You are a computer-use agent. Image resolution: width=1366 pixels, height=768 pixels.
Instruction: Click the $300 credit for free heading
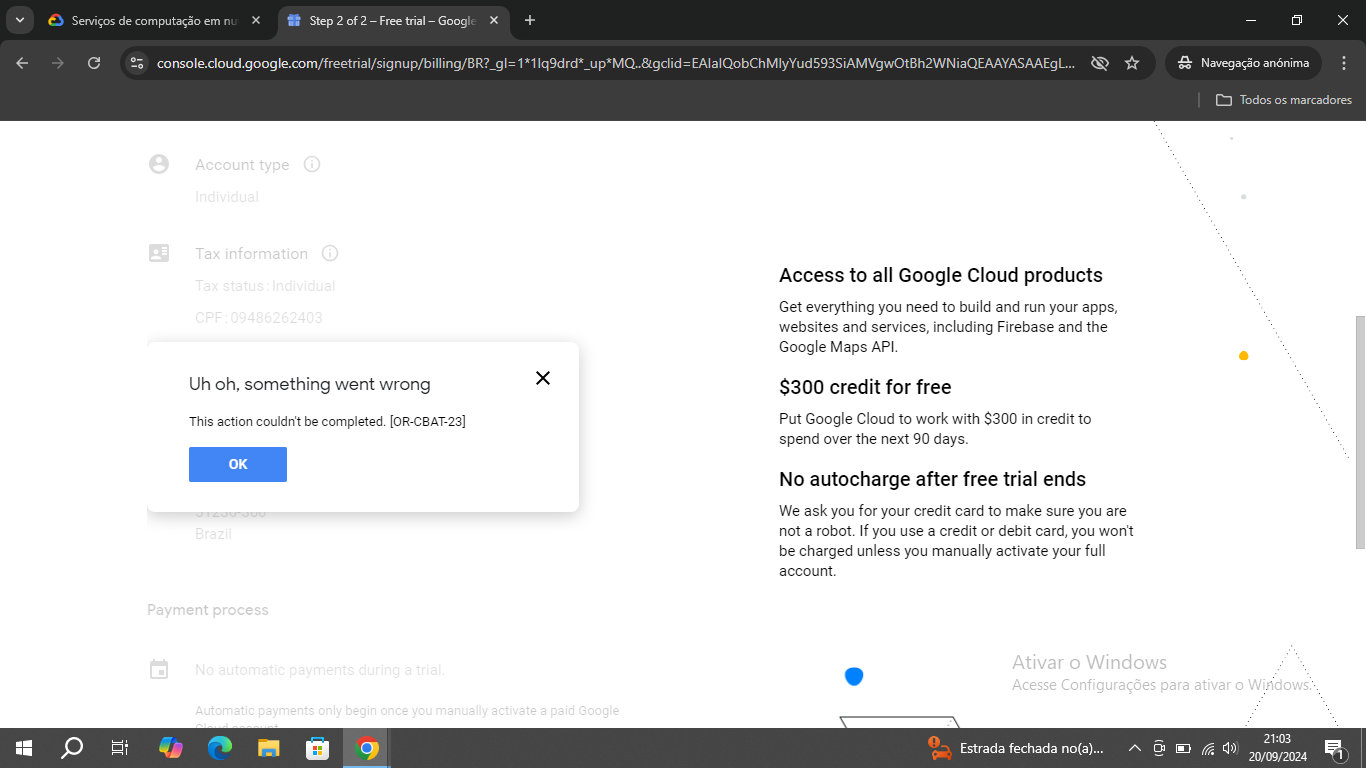point(865,387)
